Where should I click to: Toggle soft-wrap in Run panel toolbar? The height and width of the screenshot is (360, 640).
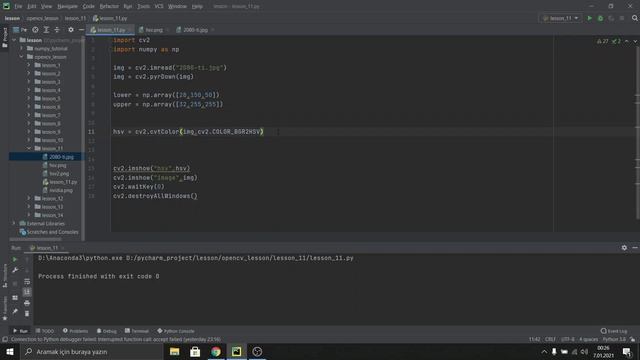[x=27, y=282]
